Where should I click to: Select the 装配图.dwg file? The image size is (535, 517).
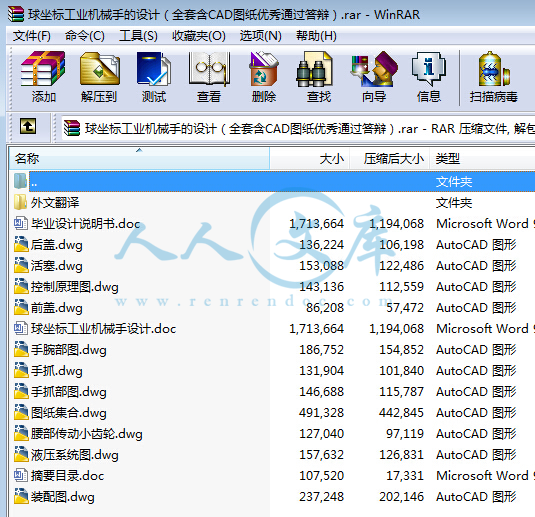click(x=62, y=497)
